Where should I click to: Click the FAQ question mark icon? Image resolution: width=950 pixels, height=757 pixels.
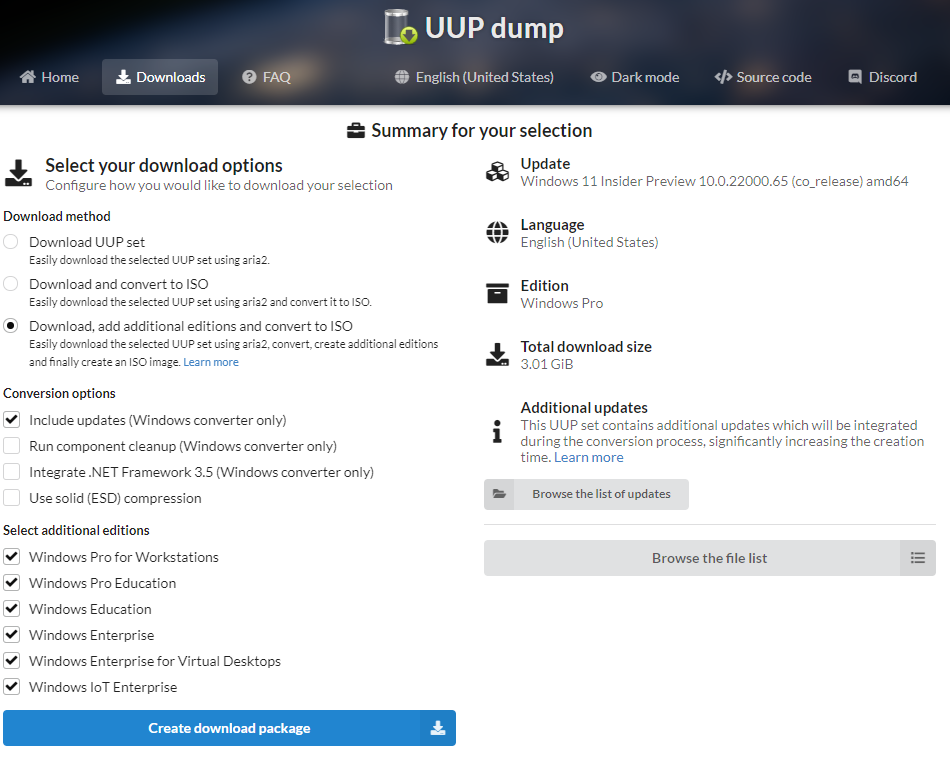coord(249,77)
